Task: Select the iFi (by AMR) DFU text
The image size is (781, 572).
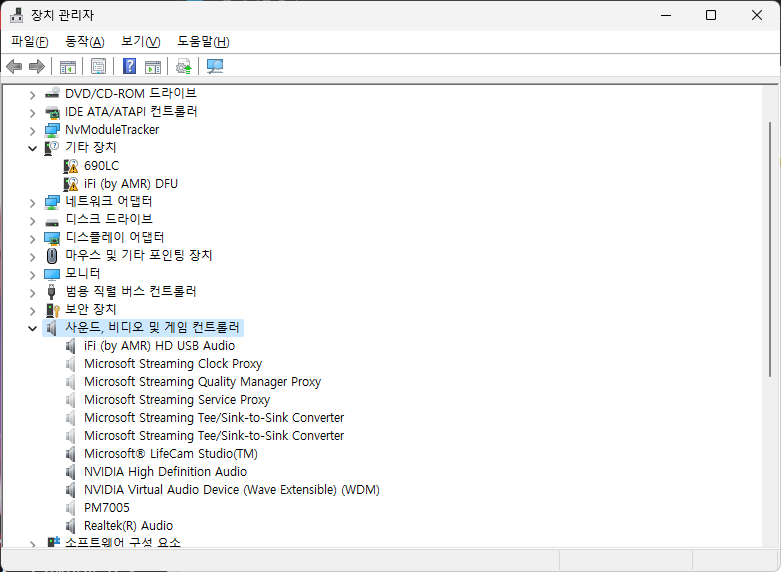Action: pyautogui.click(x=131, y=184)
